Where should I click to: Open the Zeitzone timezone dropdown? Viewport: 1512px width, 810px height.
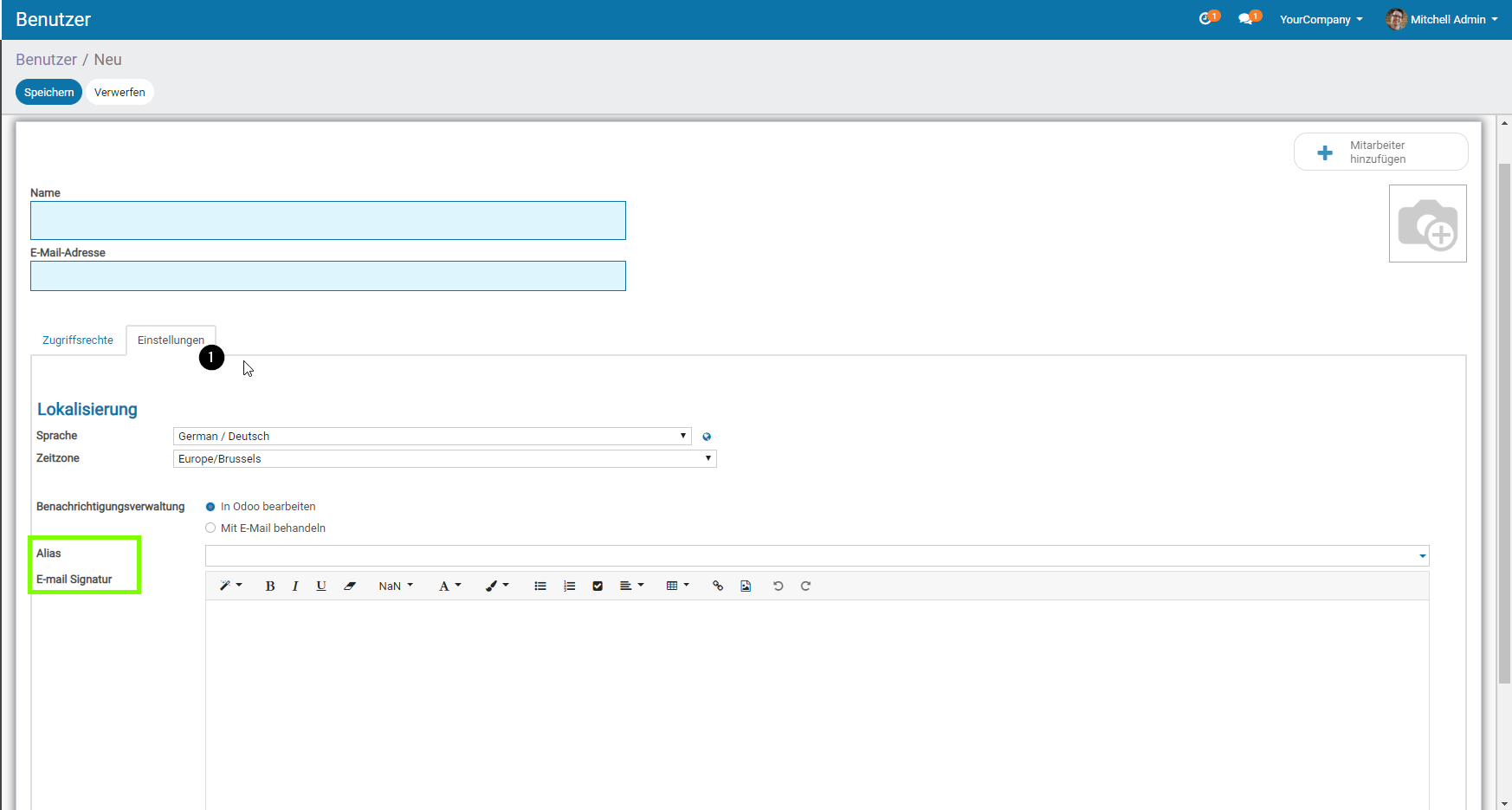444,459
